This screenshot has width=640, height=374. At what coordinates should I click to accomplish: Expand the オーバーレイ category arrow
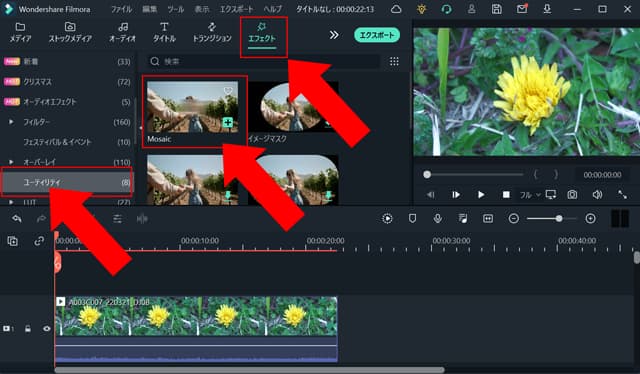[11, 162]
